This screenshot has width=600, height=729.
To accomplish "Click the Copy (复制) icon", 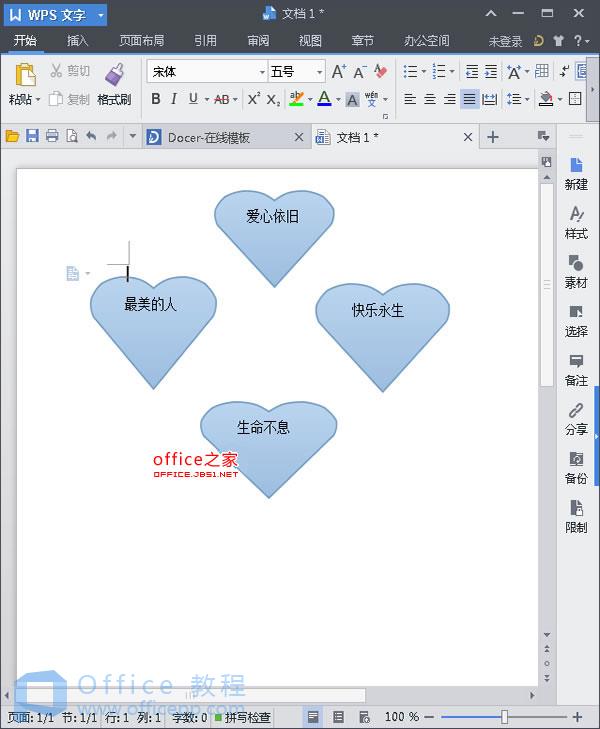I will click(56, 99).
